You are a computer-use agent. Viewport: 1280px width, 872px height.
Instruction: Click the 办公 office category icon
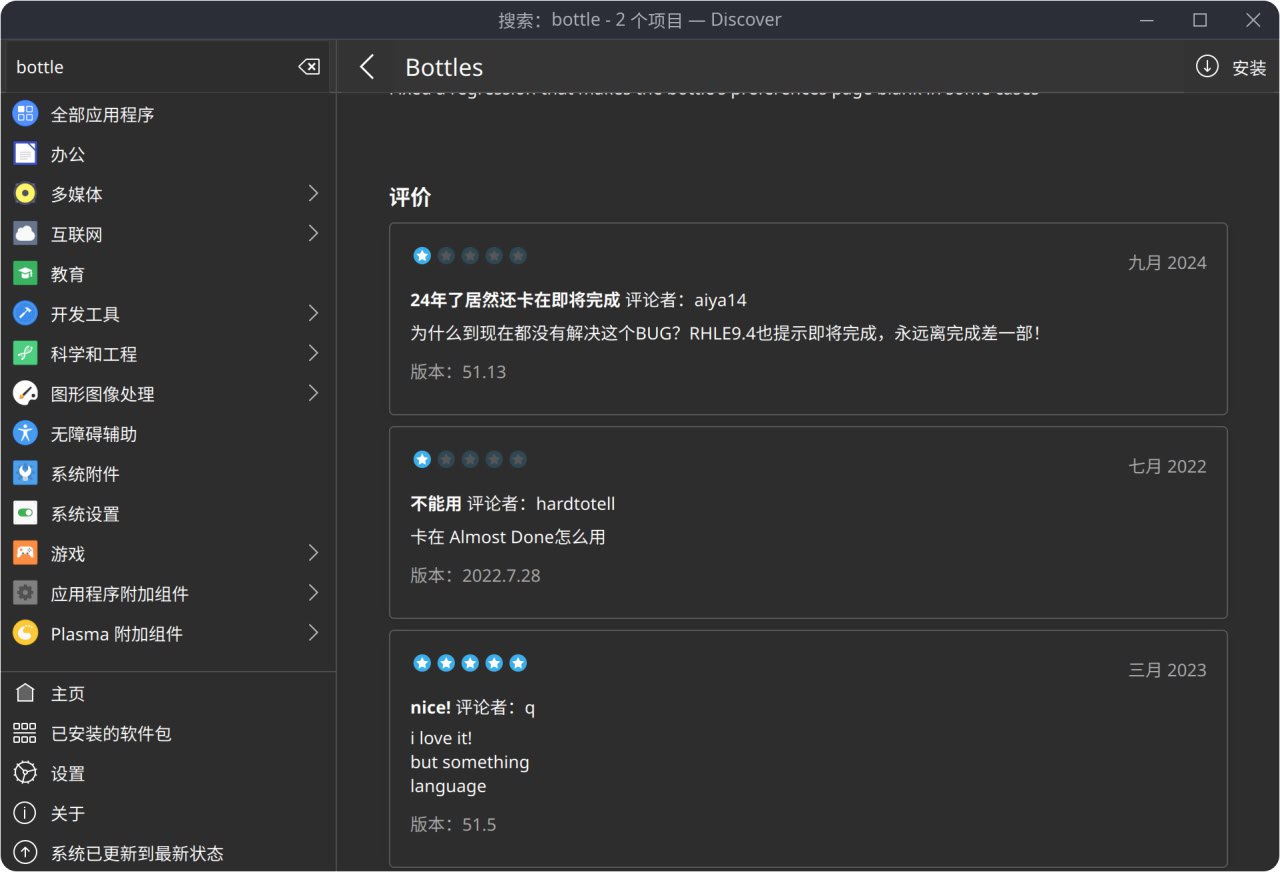coord(25,154)
